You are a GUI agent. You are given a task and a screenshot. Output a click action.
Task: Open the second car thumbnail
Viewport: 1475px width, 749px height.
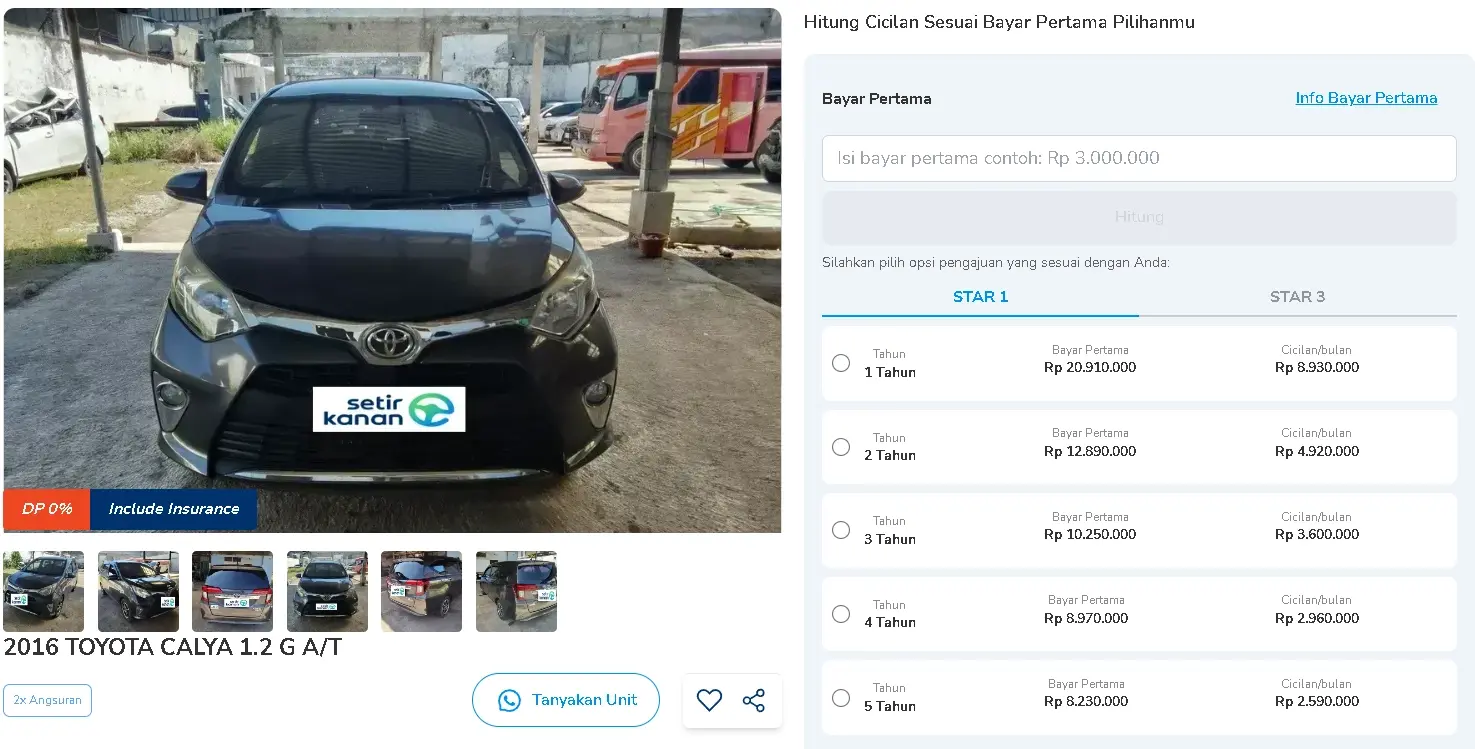(138, 591)
